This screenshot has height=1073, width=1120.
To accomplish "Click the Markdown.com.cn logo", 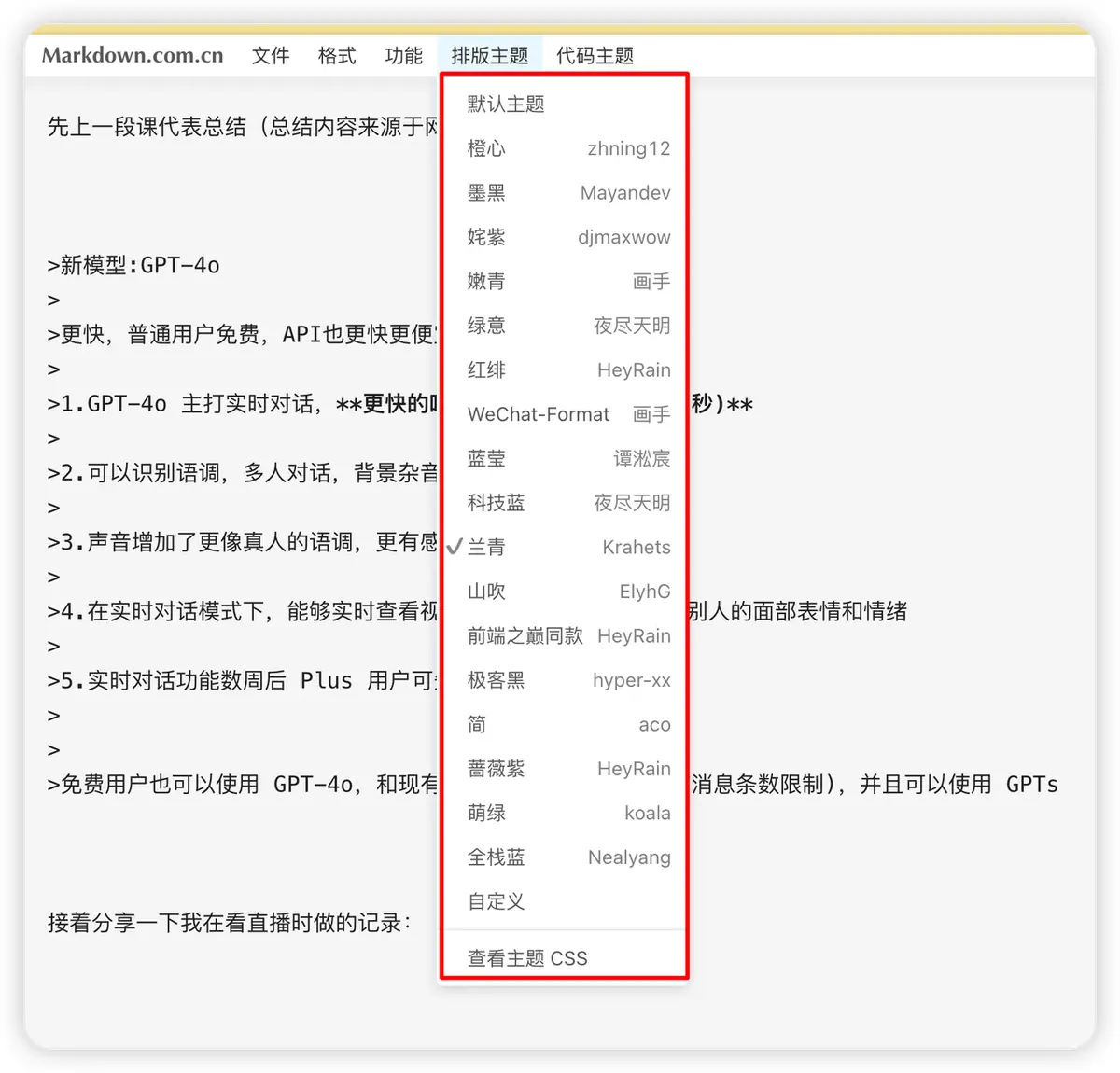I will click(133, 56).
